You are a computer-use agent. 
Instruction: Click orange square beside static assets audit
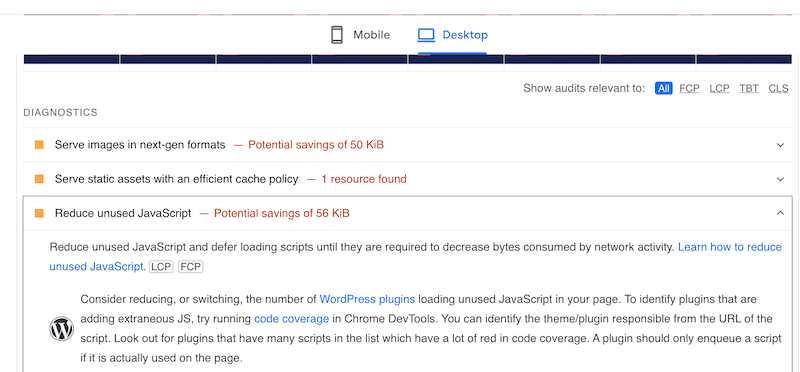(39, 179)
